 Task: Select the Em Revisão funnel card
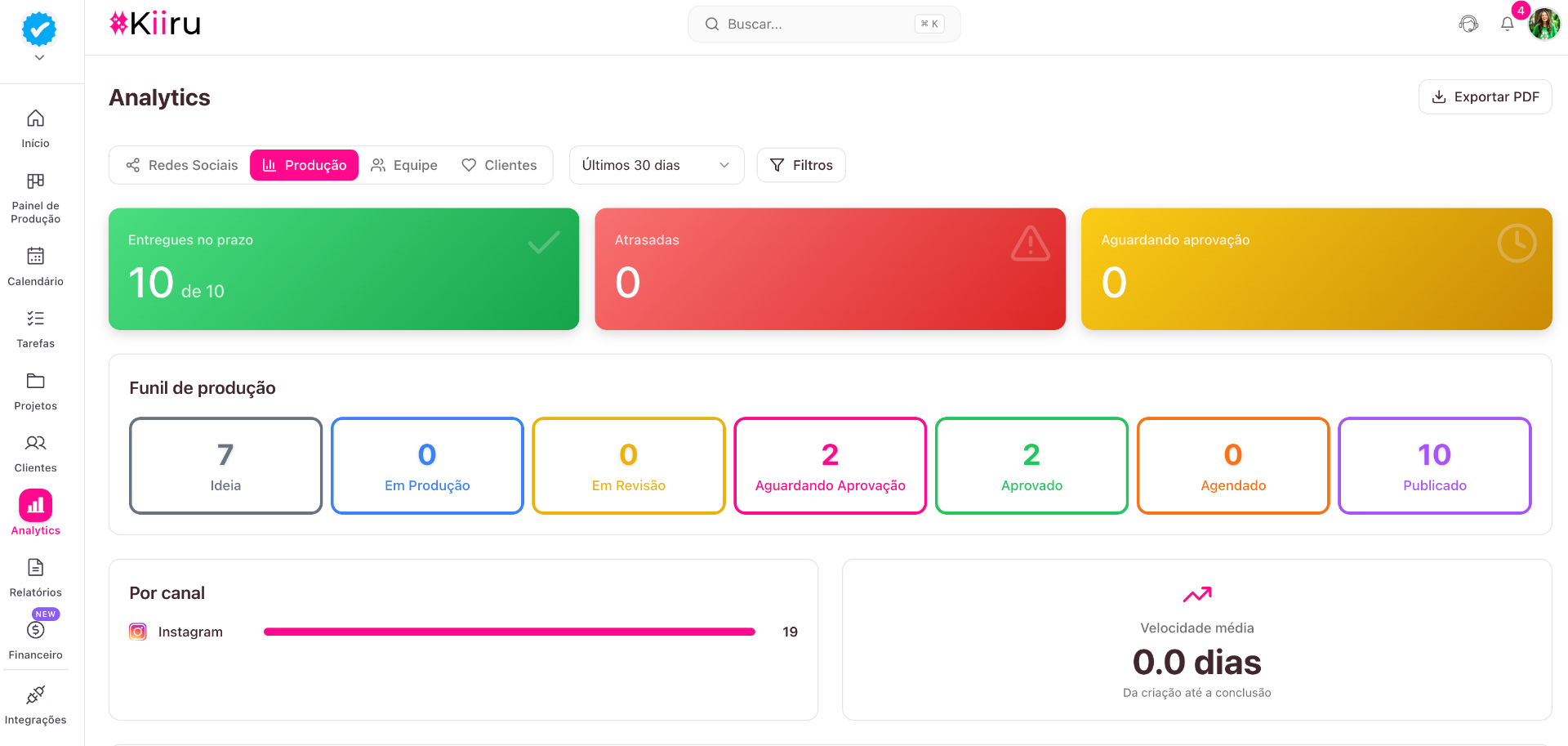pos(629,466)
